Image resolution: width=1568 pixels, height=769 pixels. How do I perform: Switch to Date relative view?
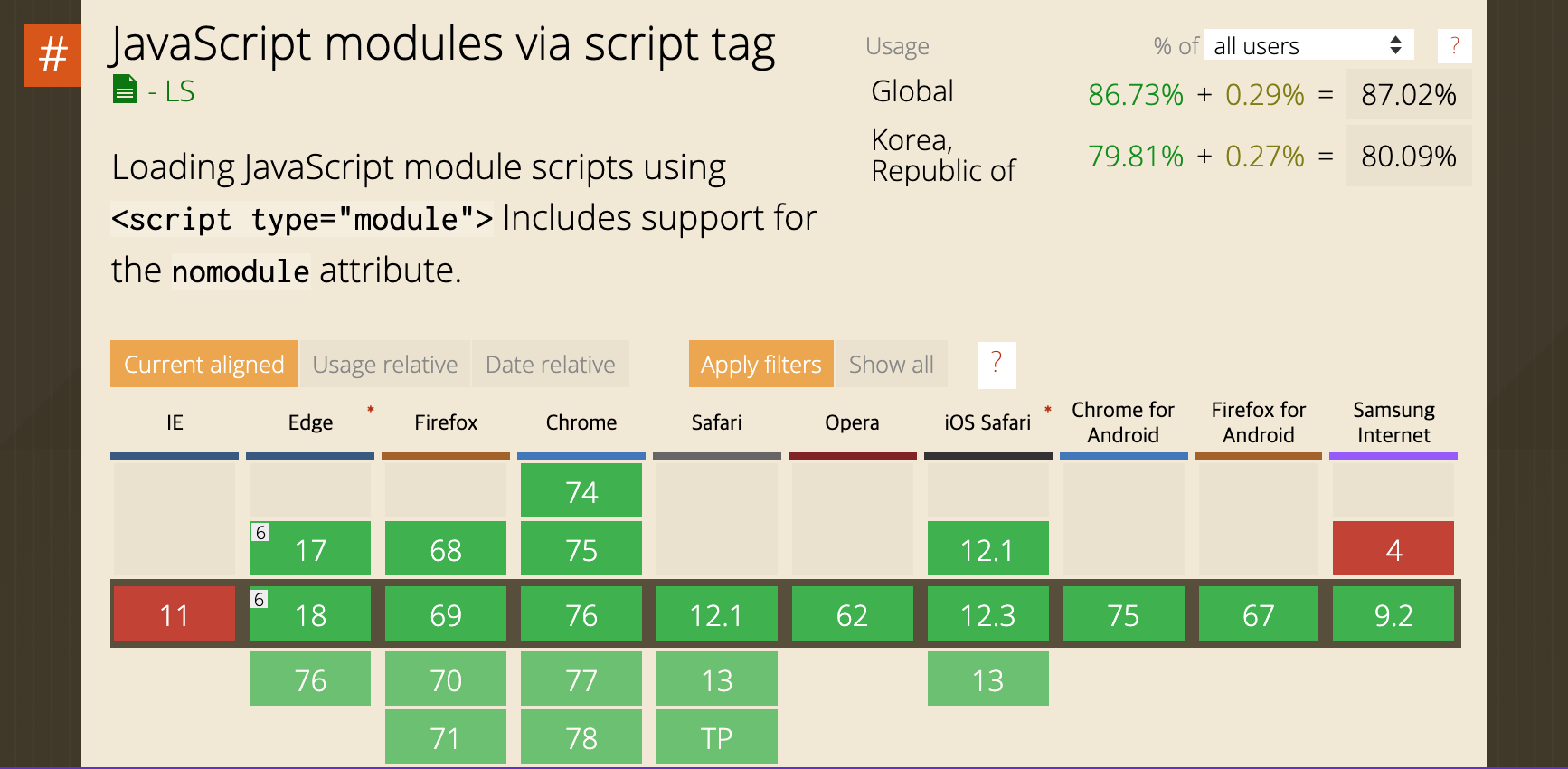pos(551,364)
